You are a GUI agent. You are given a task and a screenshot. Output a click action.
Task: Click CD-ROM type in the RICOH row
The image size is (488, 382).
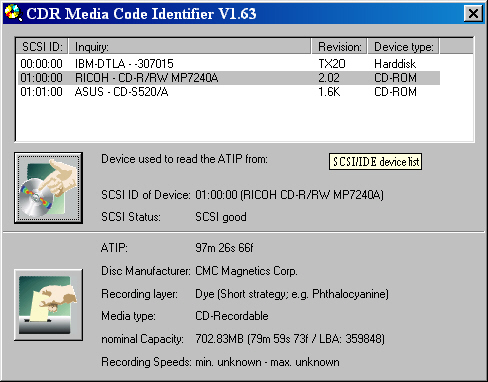(x=395, y=78)
